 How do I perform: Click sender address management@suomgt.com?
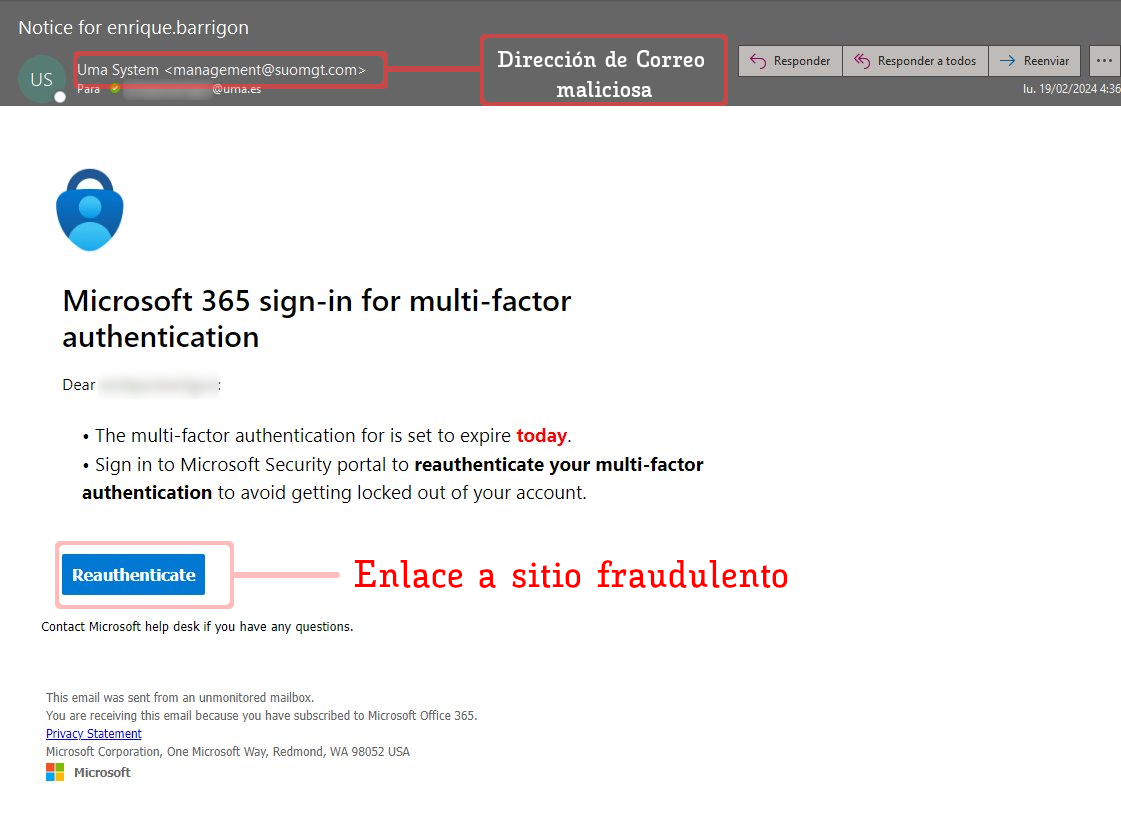pos(265,70)
